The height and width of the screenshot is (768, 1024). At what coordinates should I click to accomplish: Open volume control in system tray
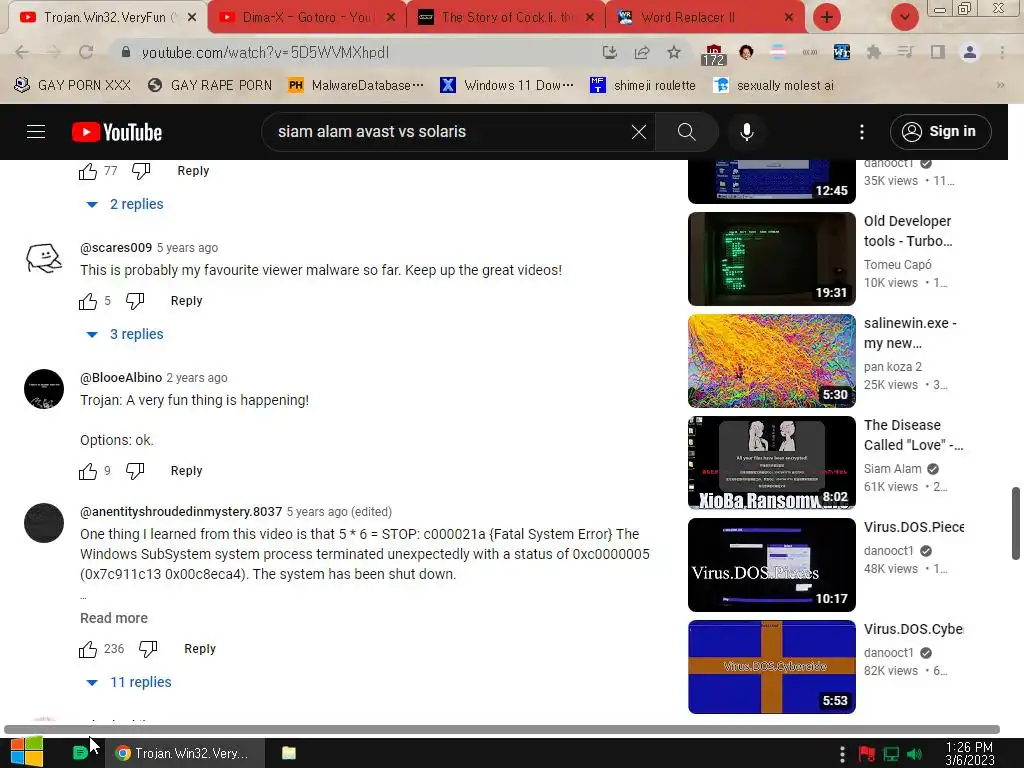[x=914, y=754]
